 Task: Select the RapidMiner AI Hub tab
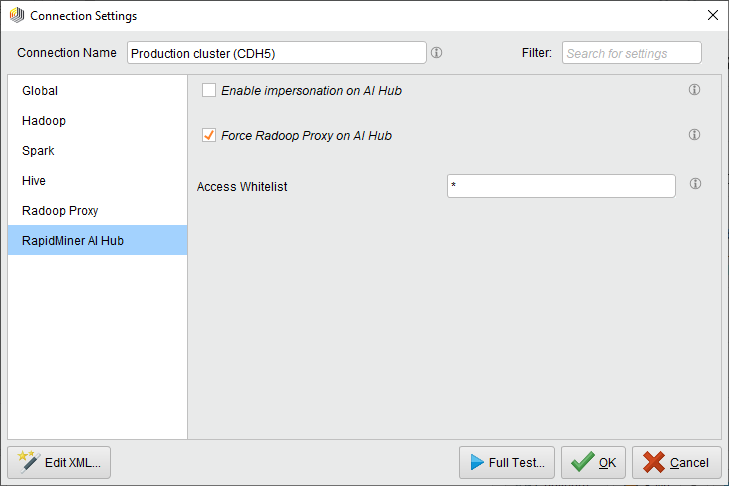(73, 241)
